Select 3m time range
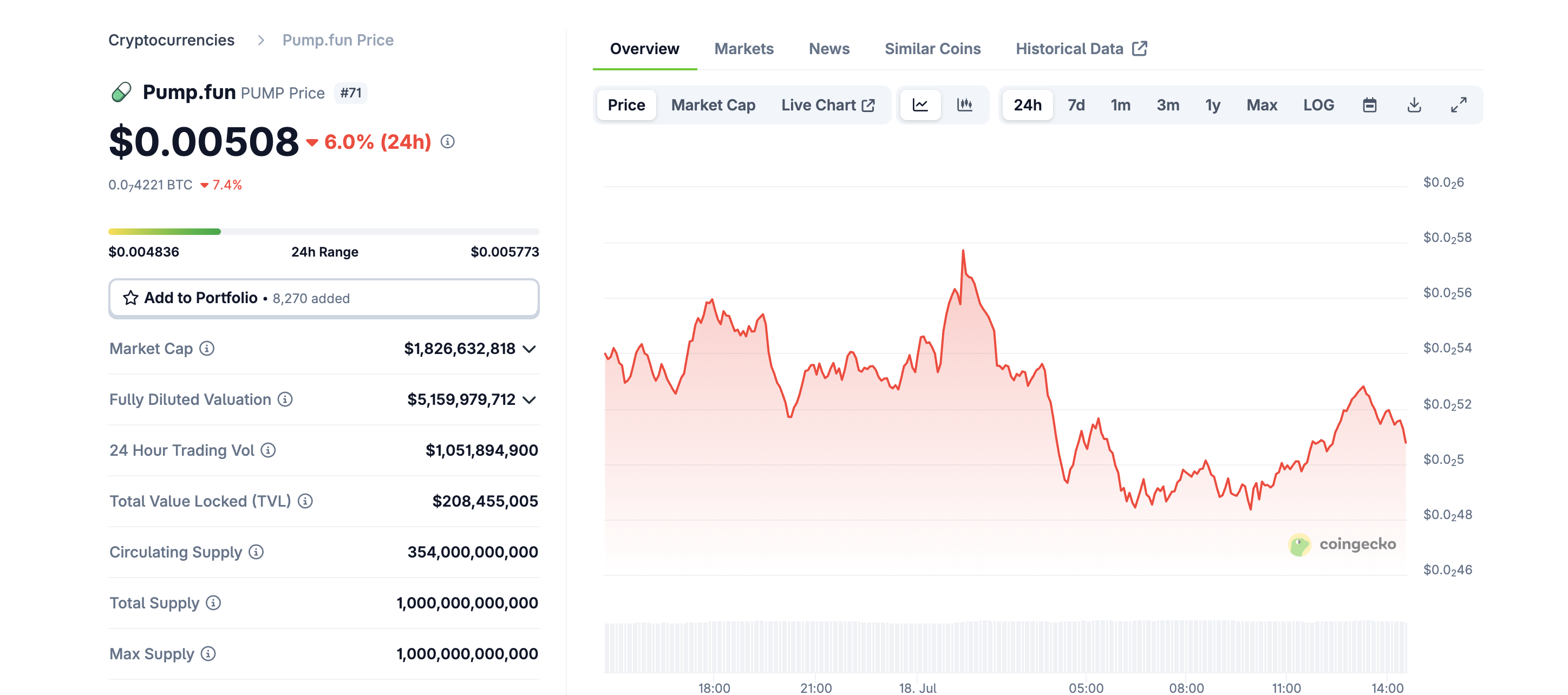This screenshot has width=1568, height=695. point(1167,106)
